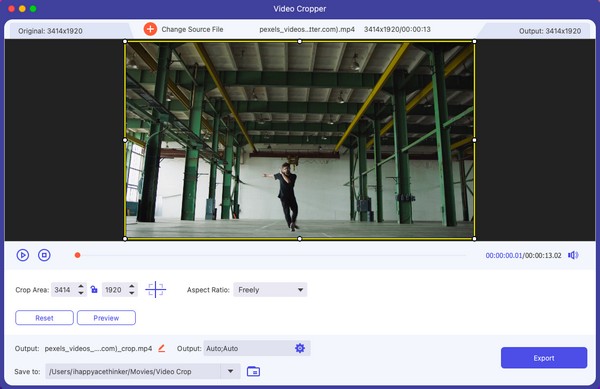This screenshot has height=389, width=600.
Task: Click the Export button
Action: 544,358
